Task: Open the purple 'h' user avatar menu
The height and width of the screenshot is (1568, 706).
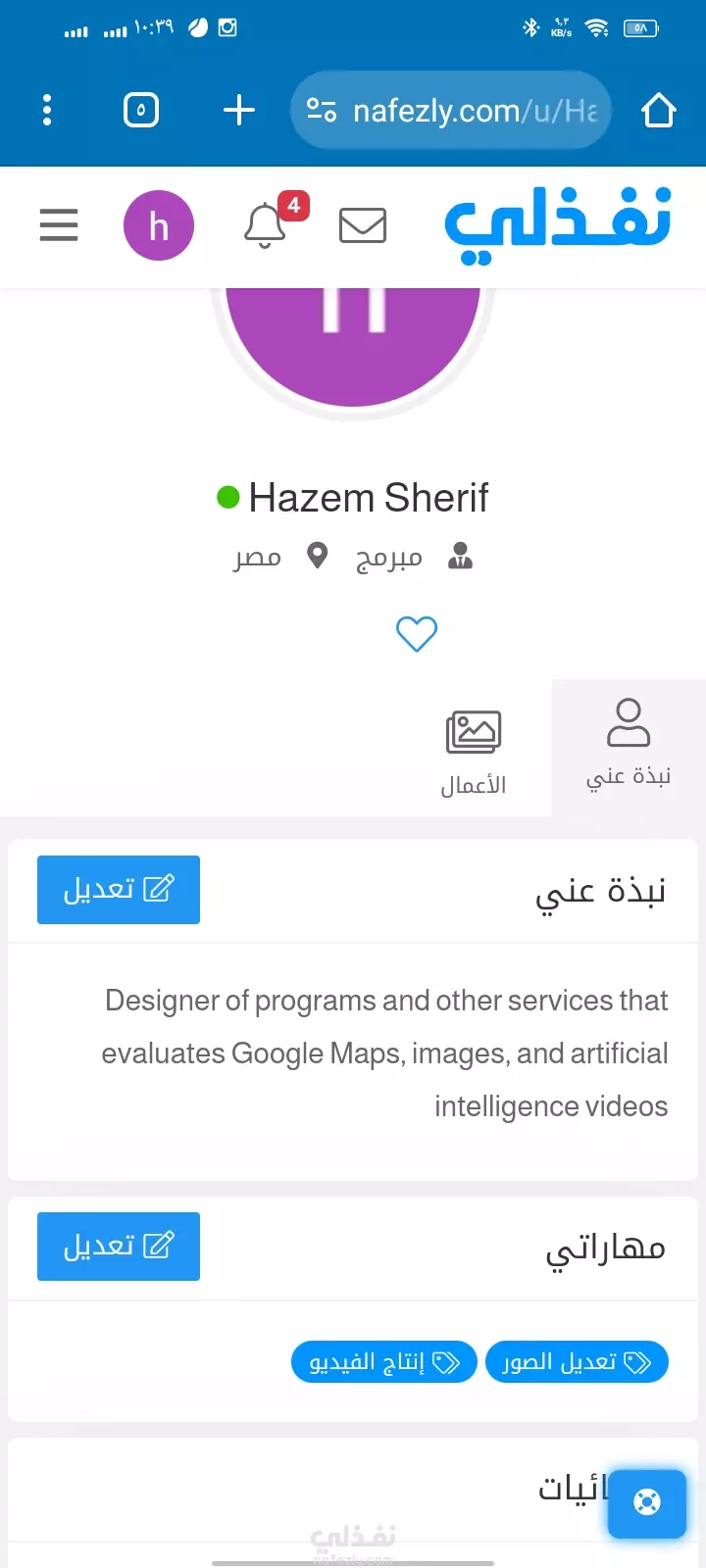Action: pos(159,225)
